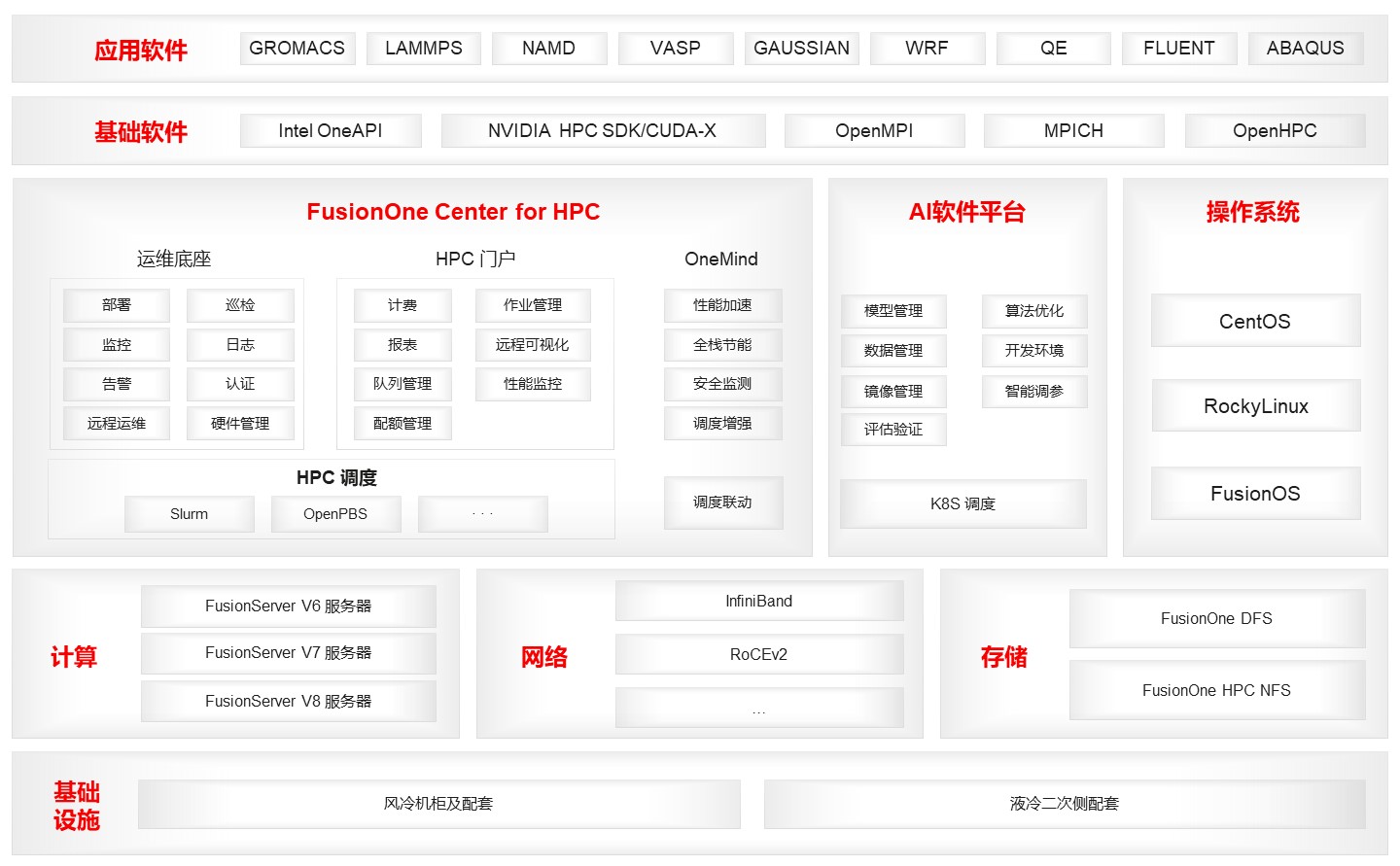This screenshot has width=1400, height=866.
Task: Click the CentOS box
Action: click(x=1255, y=321)
